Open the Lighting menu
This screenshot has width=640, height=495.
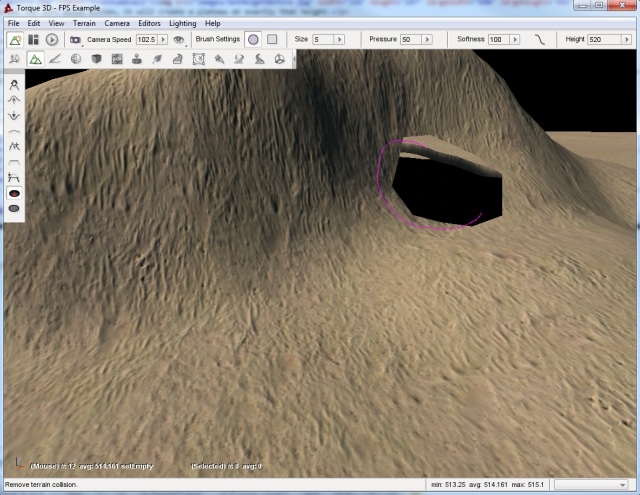coord(183,22)
